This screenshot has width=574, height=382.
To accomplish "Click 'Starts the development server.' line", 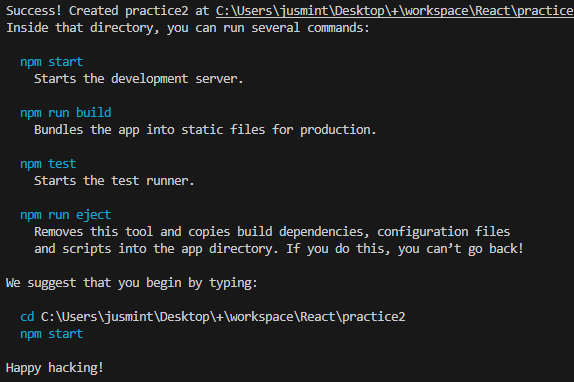I will tap(139, 79).
